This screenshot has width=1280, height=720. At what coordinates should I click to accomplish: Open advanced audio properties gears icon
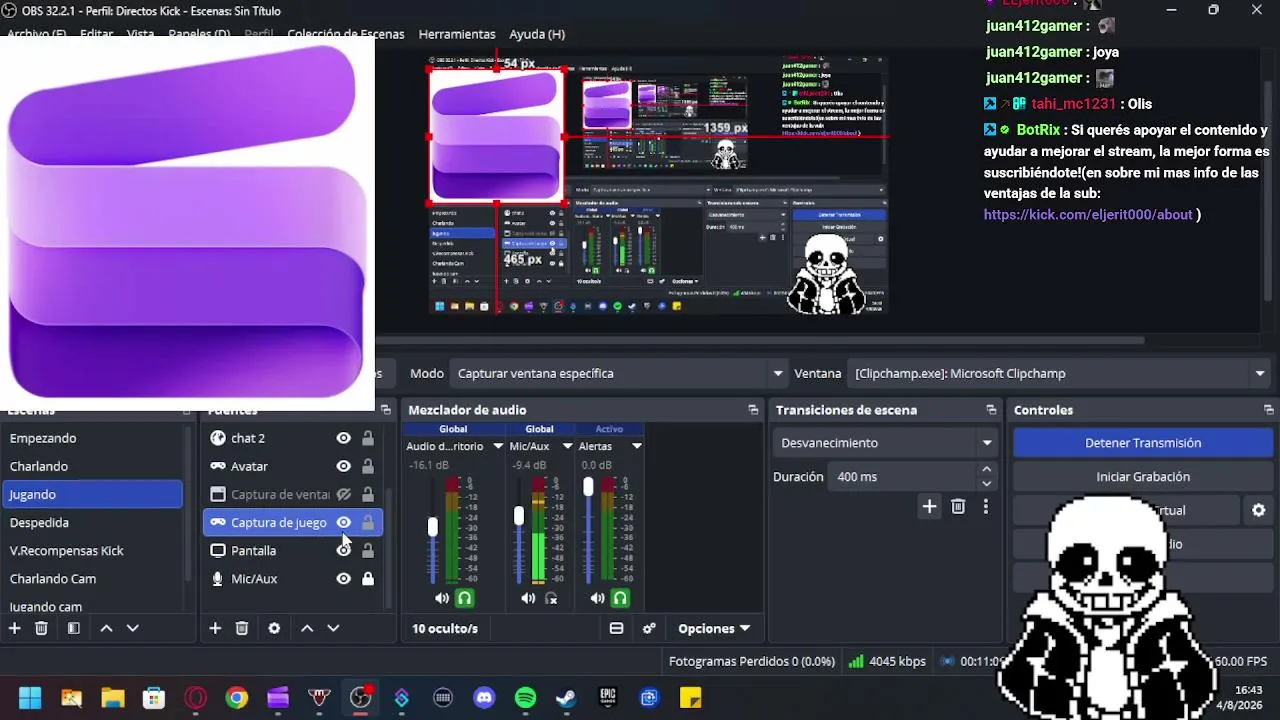click(x=649, y=628)
